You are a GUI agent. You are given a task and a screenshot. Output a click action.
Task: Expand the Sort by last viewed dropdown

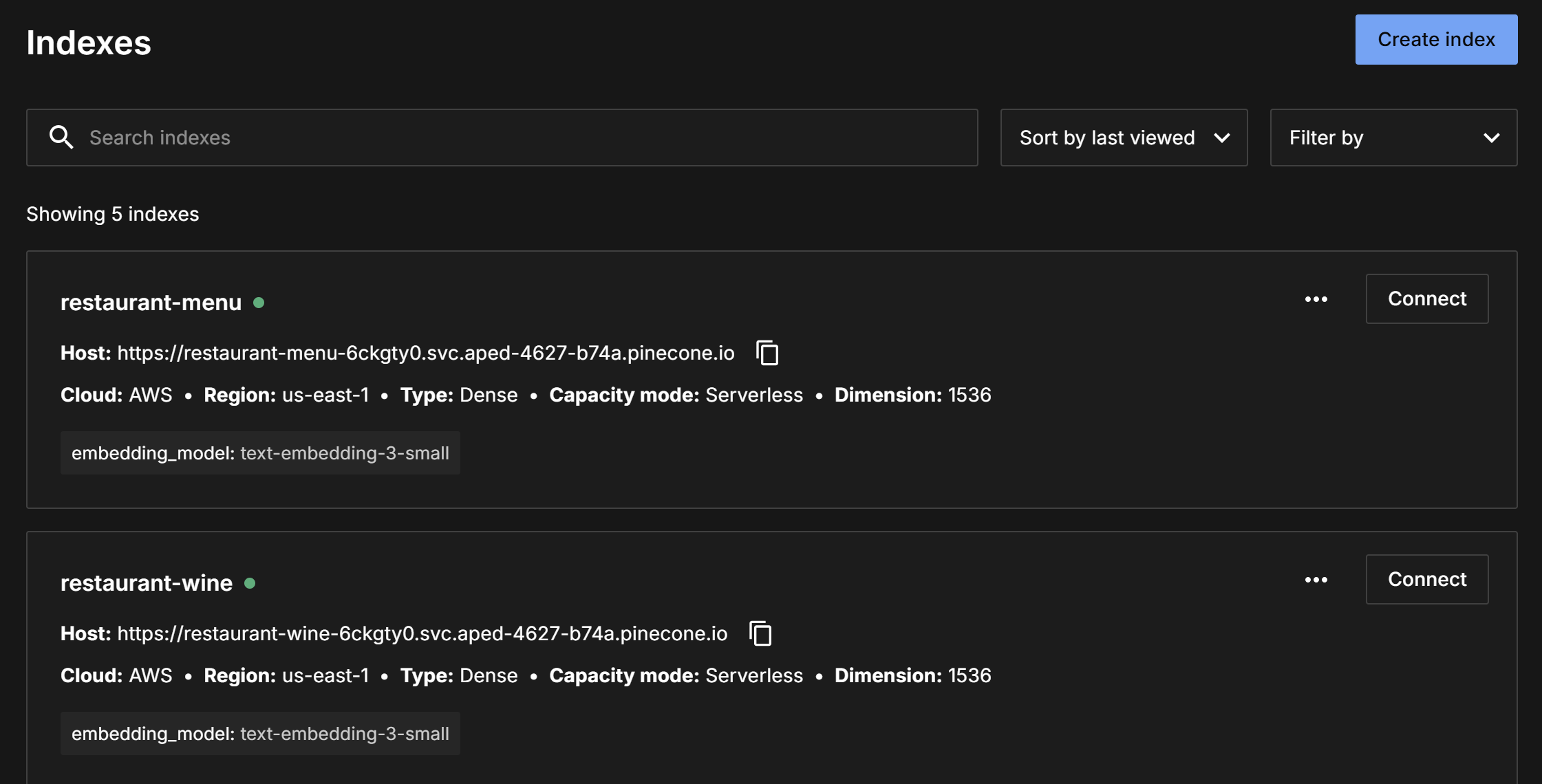coord(1123,138)
